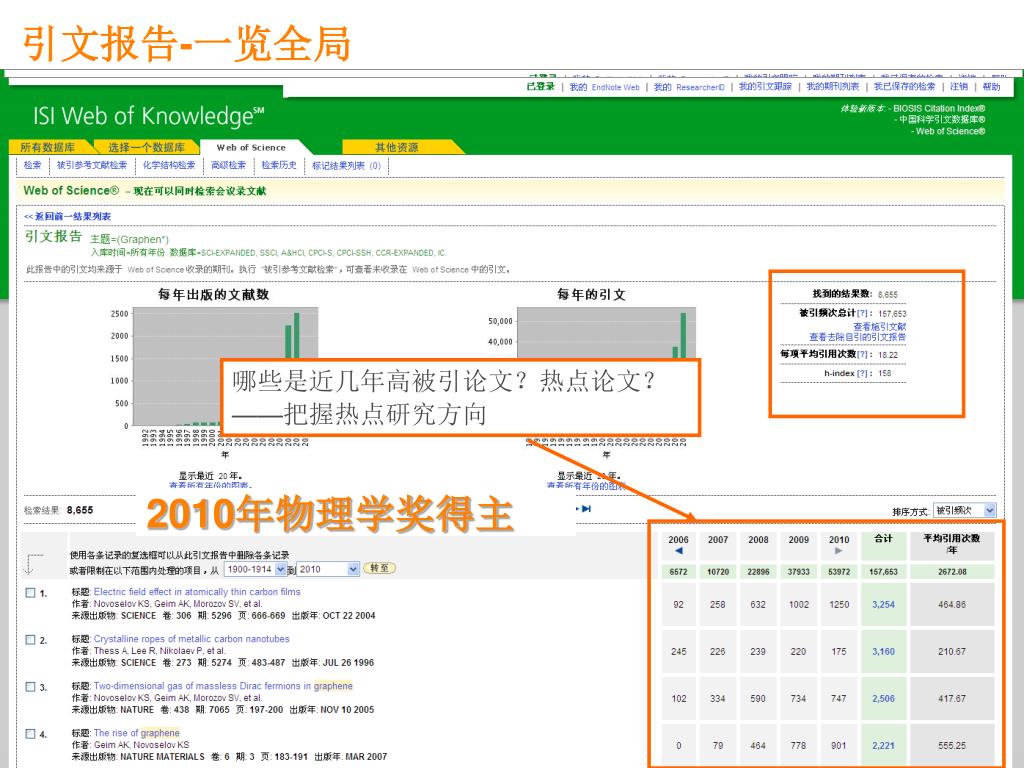Viewport: 1024px width, 768px height.
Task: Select the Web of Science tab
Action: pyautogui.click(x=251, y=147)
